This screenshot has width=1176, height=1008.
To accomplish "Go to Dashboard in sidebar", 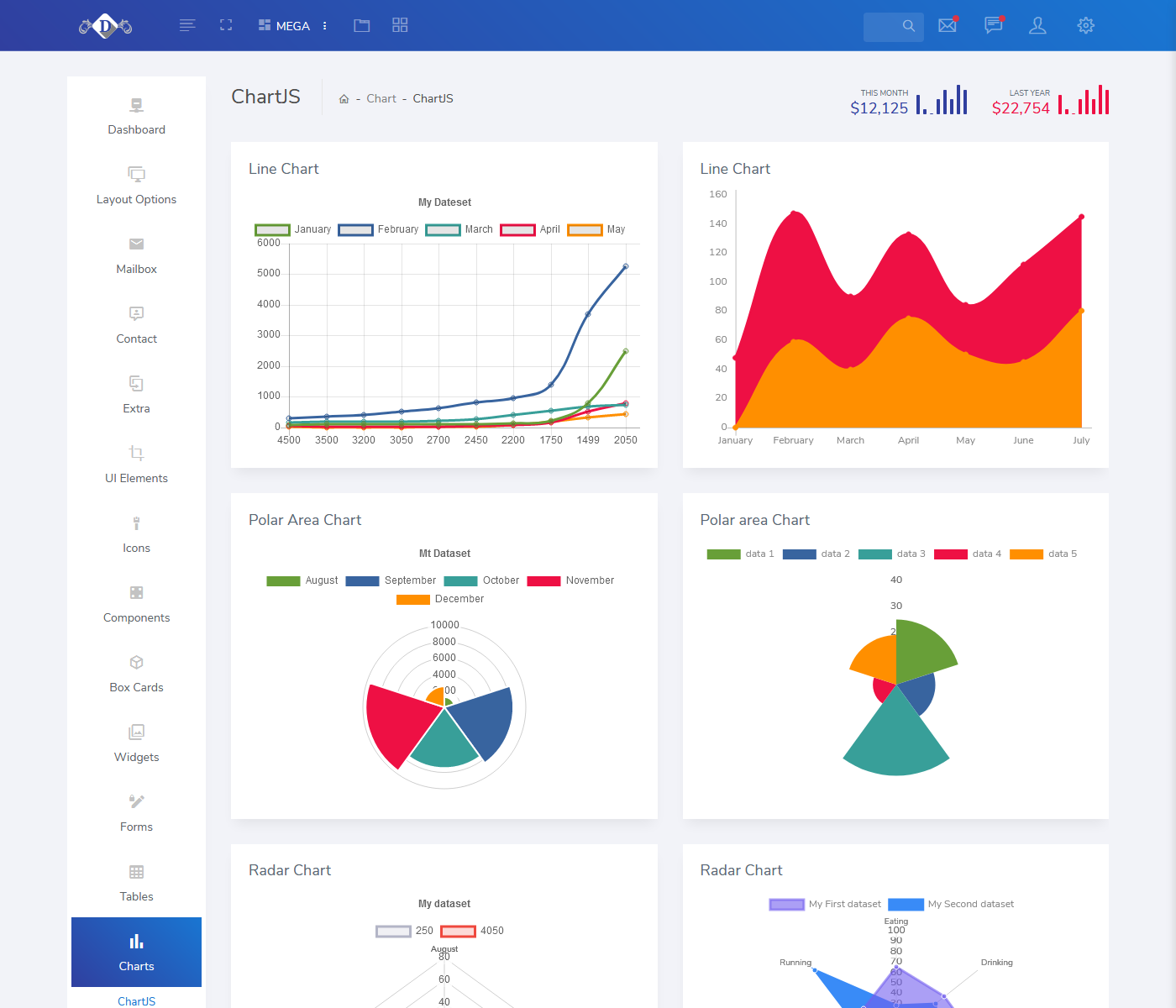I will click(x=136, y=116).
